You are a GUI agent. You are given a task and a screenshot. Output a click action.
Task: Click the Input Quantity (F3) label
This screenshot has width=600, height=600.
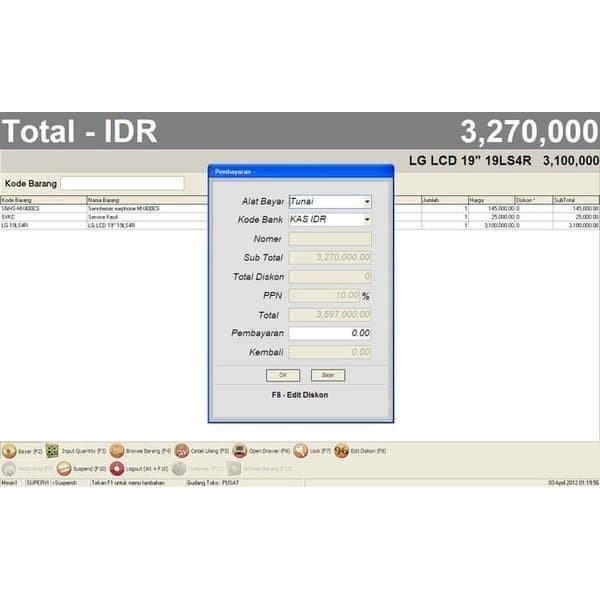84,452
